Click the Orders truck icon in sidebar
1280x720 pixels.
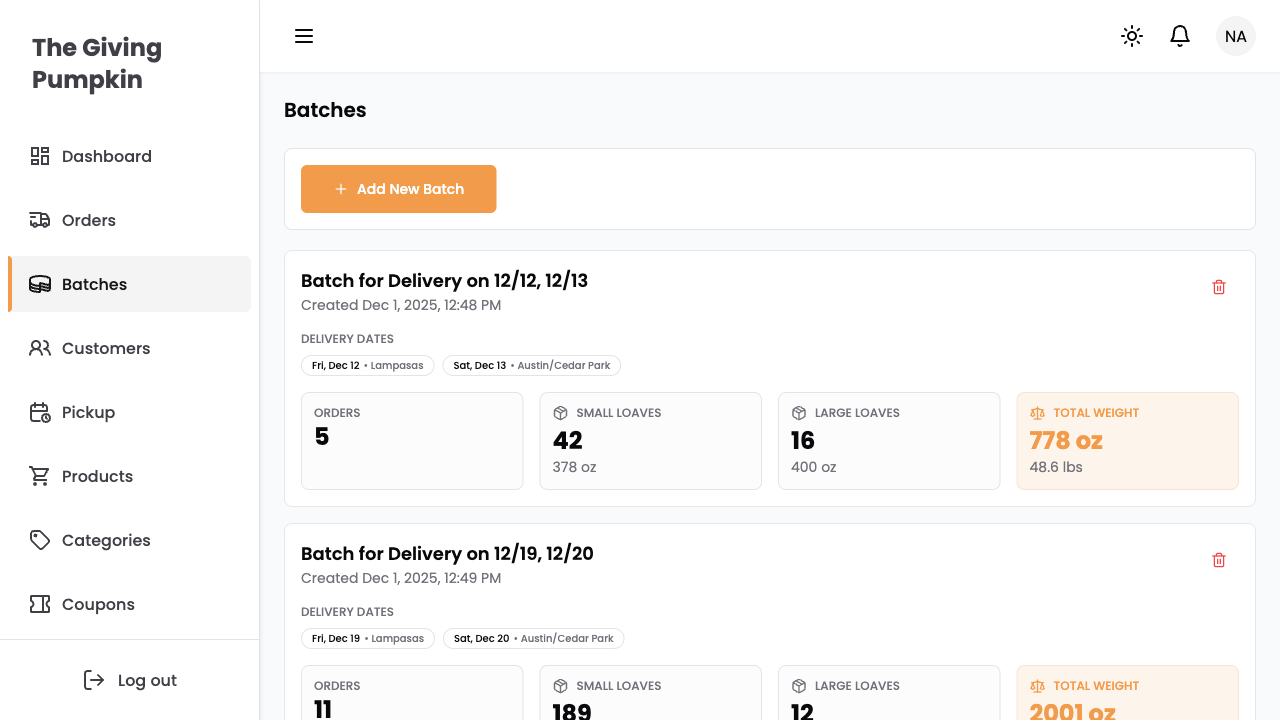39,220
